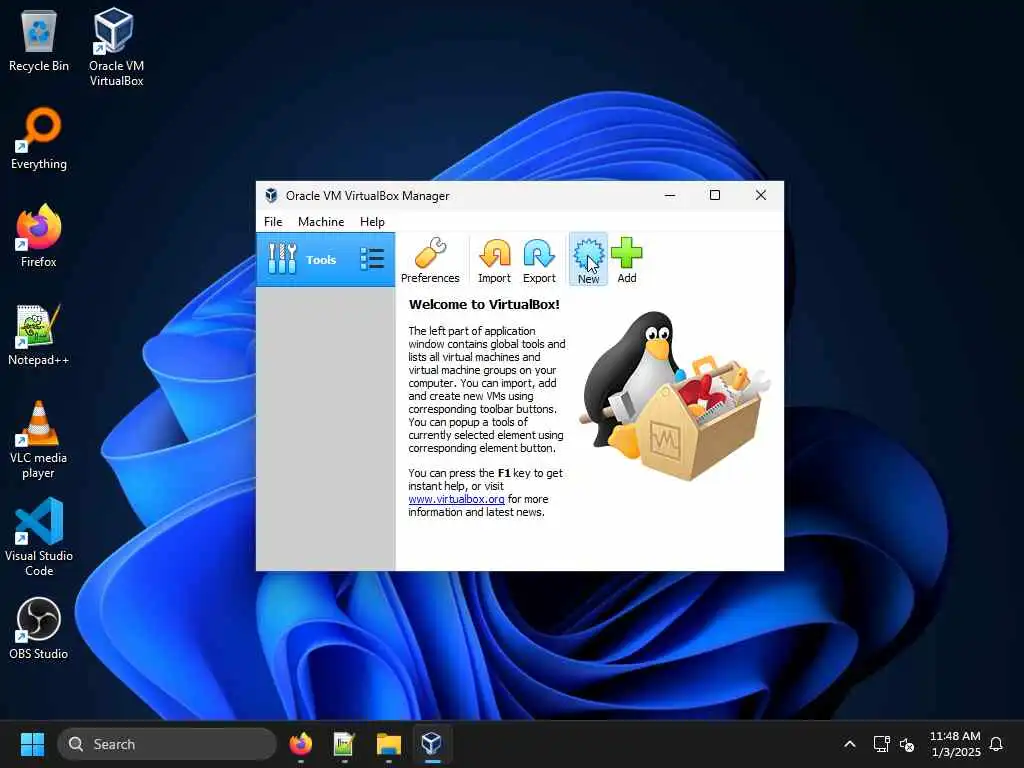Visit the www.virtualbox.org link
Screen dimensions: 1024x768
[456, 499]
